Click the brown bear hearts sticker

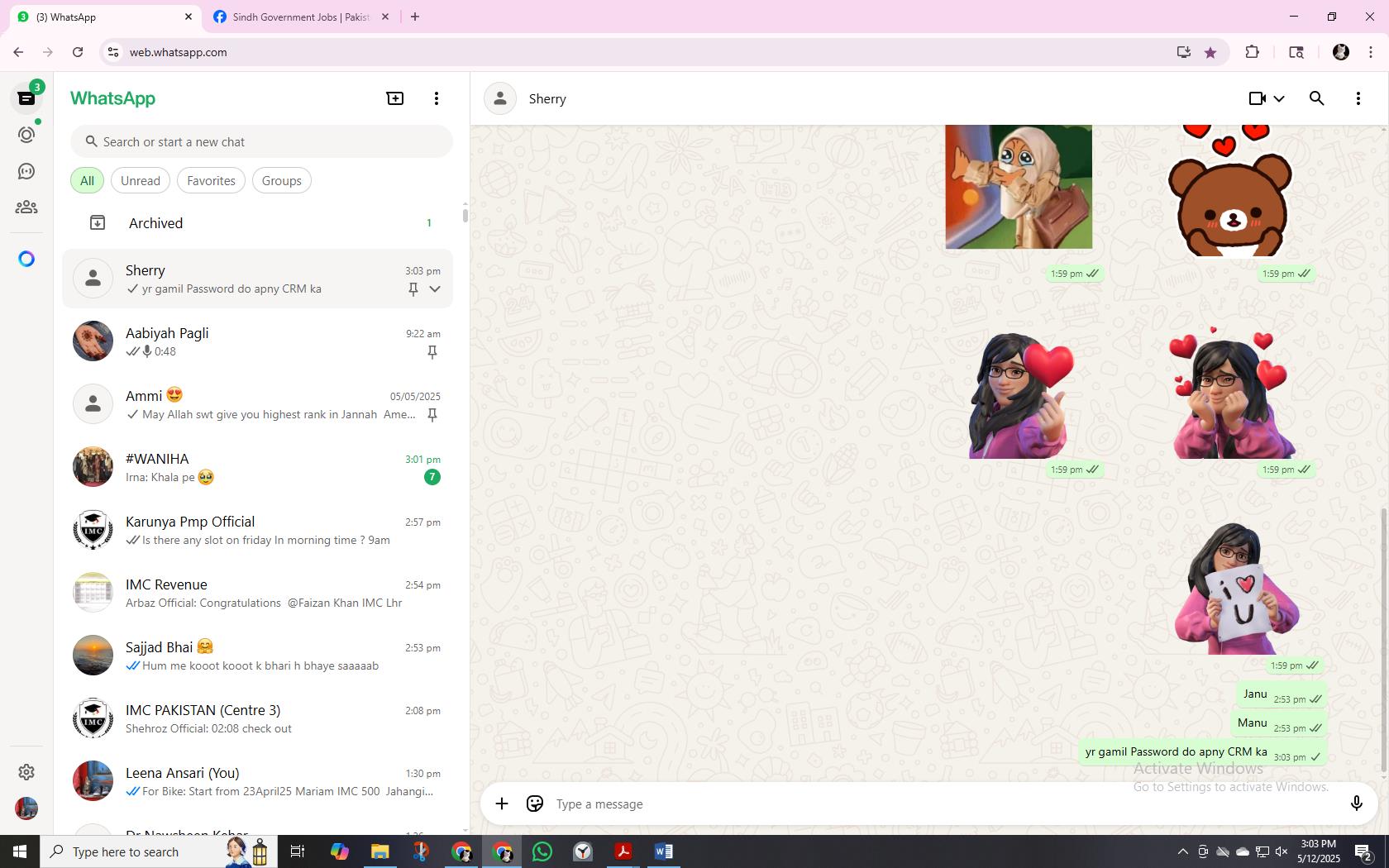[1230, 190]
